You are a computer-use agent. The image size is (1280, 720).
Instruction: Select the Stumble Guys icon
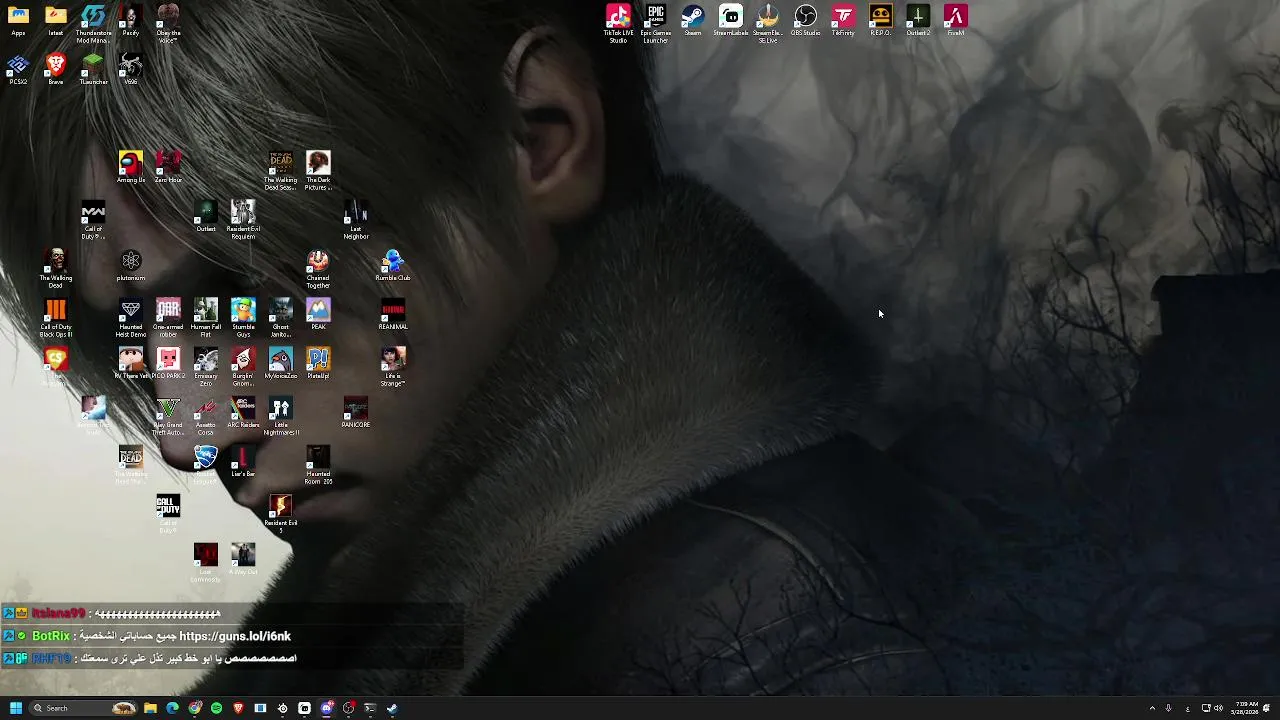pyautogui.click(x=243, y=317)
